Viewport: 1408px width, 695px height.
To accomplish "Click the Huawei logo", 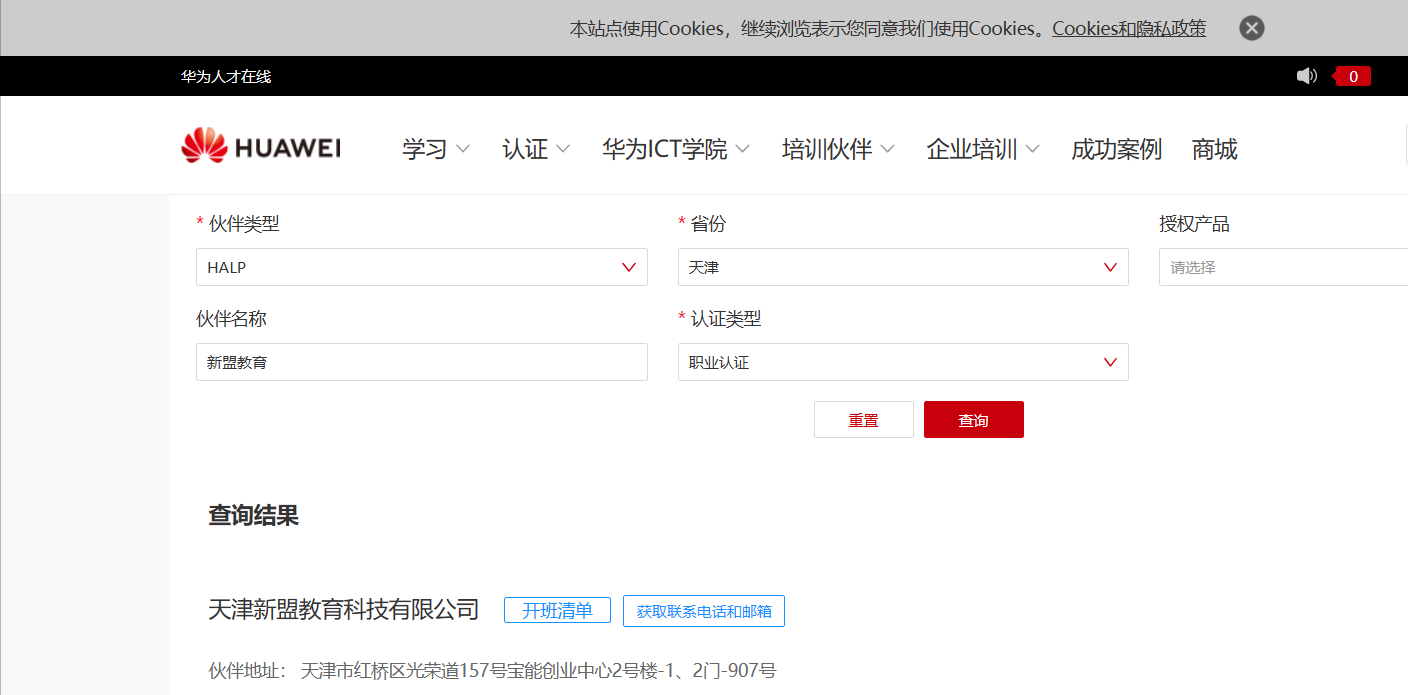I will 259,145.
